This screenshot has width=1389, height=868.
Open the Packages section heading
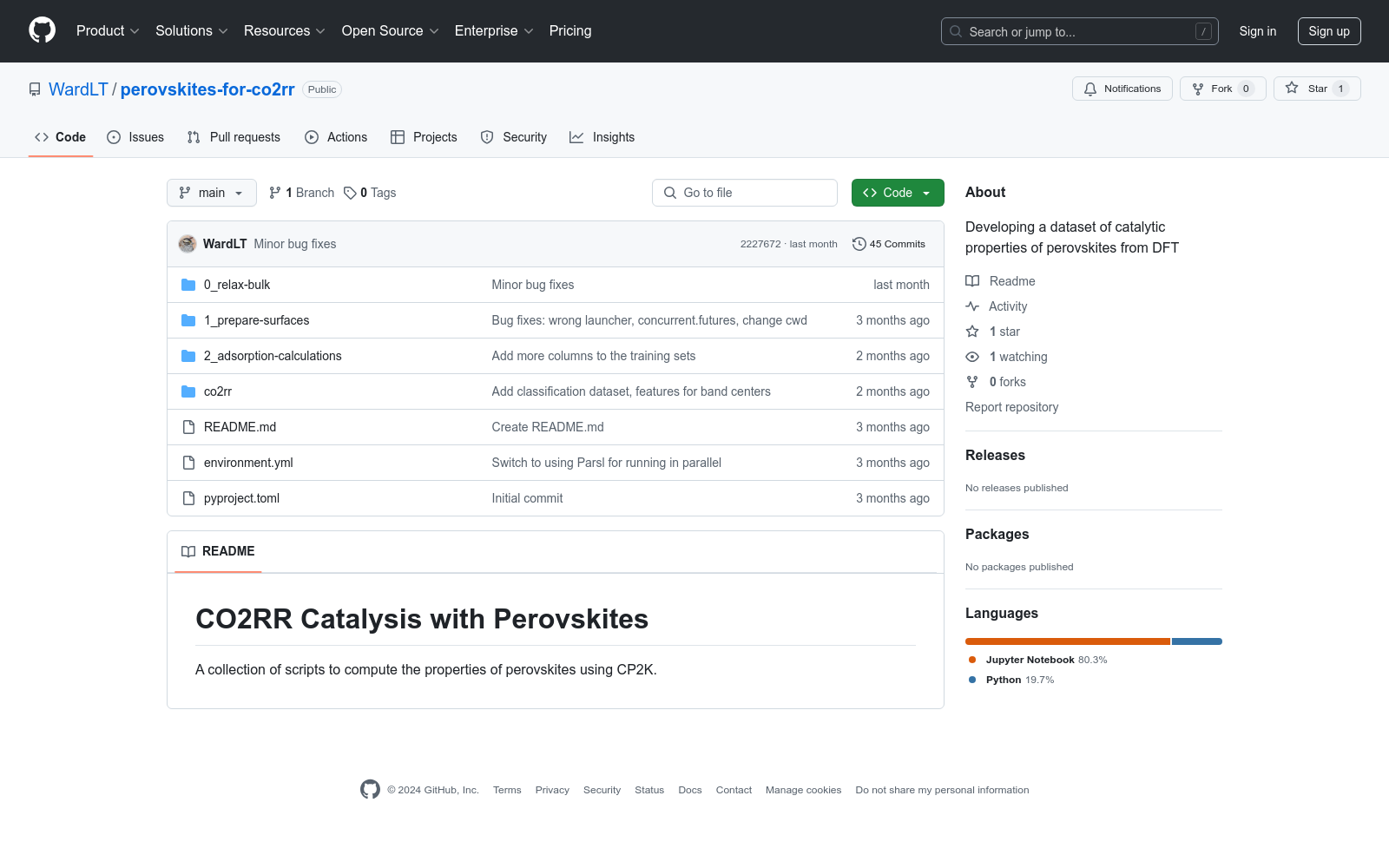coord(997,535)
